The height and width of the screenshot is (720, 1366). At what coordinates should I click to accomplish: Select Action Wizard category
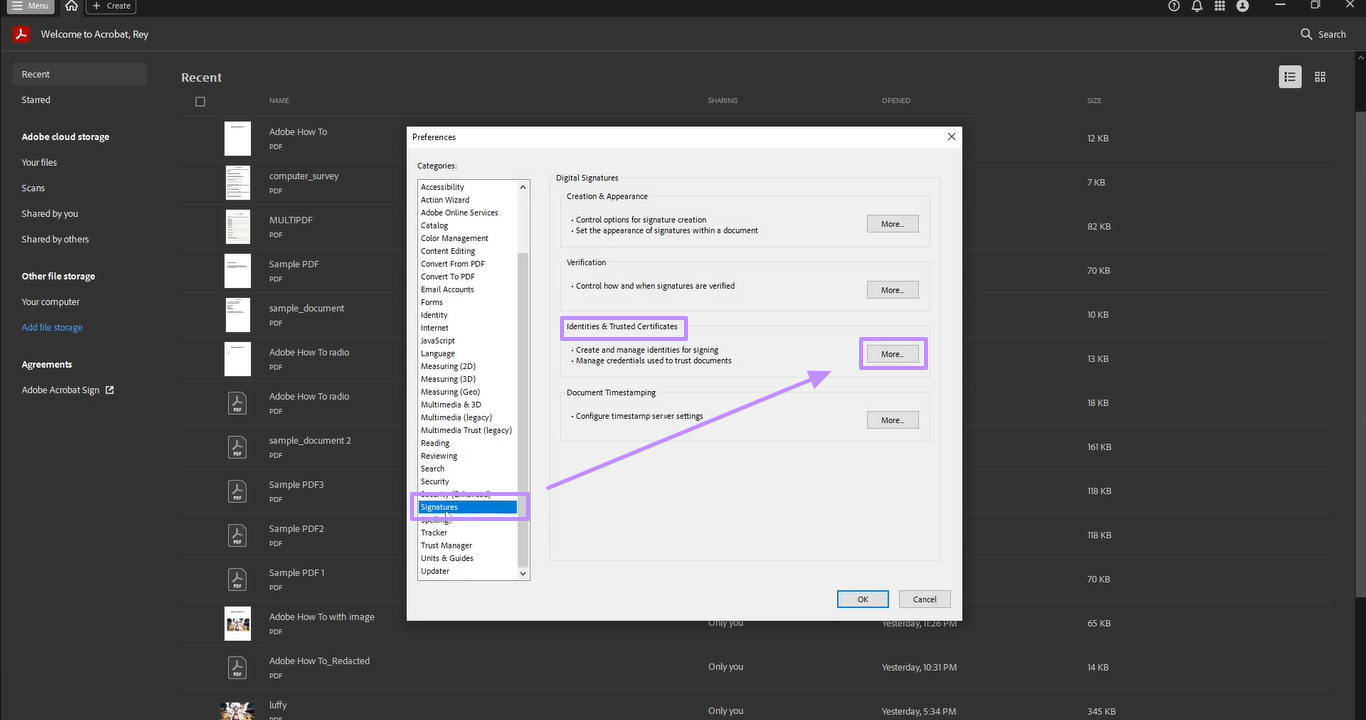445,200
